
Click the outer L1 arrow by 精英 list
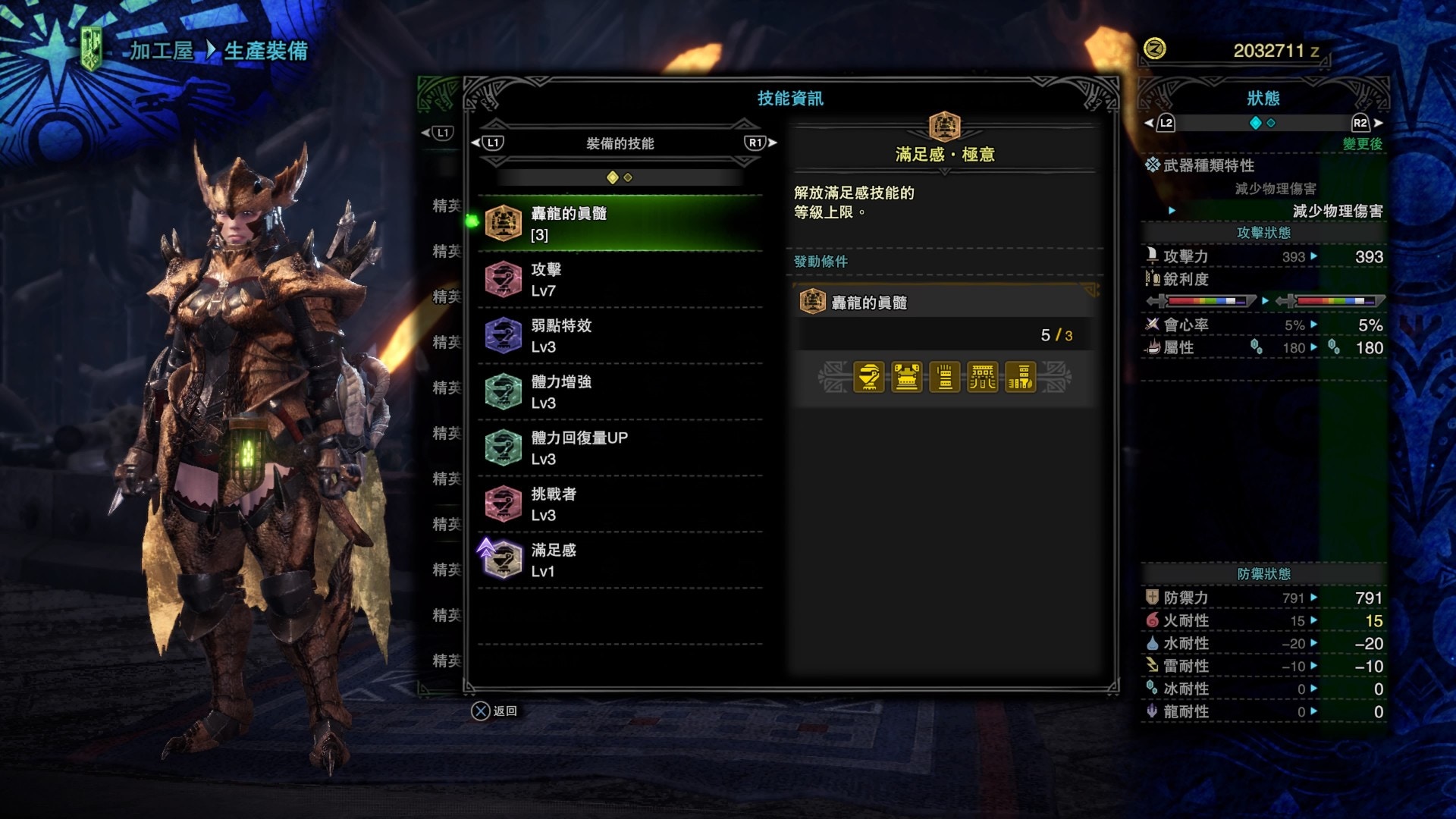tap(438, 133)
